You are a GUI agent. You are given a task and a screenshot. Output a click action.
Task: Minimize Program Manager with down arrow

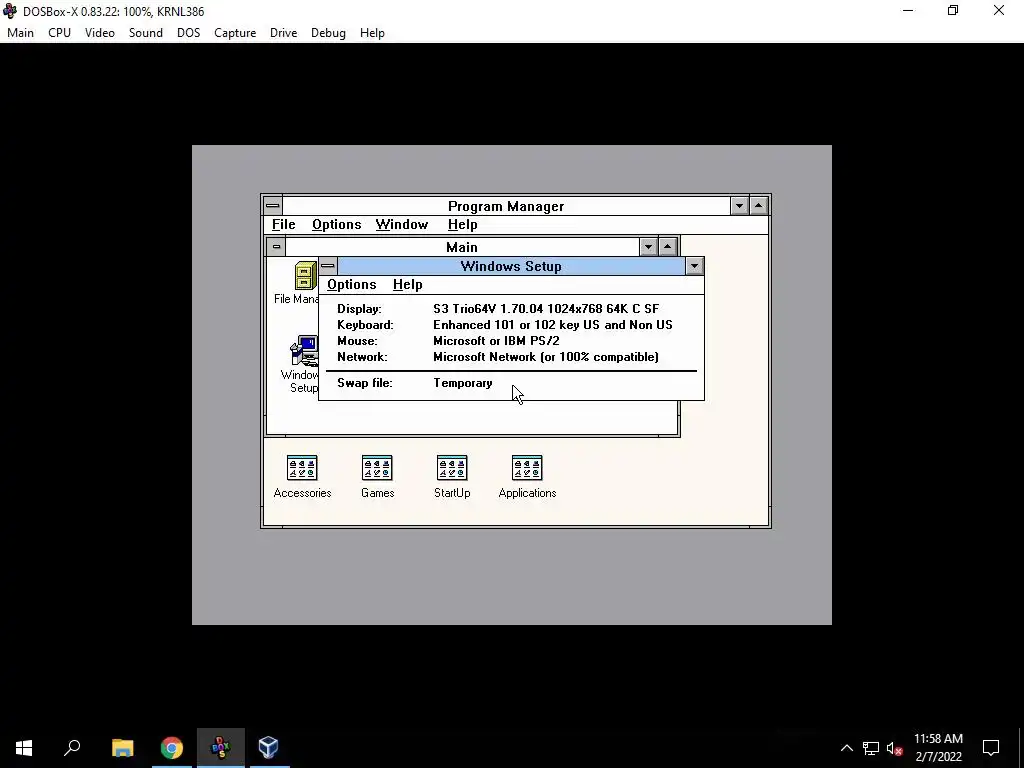coord(739,206)
